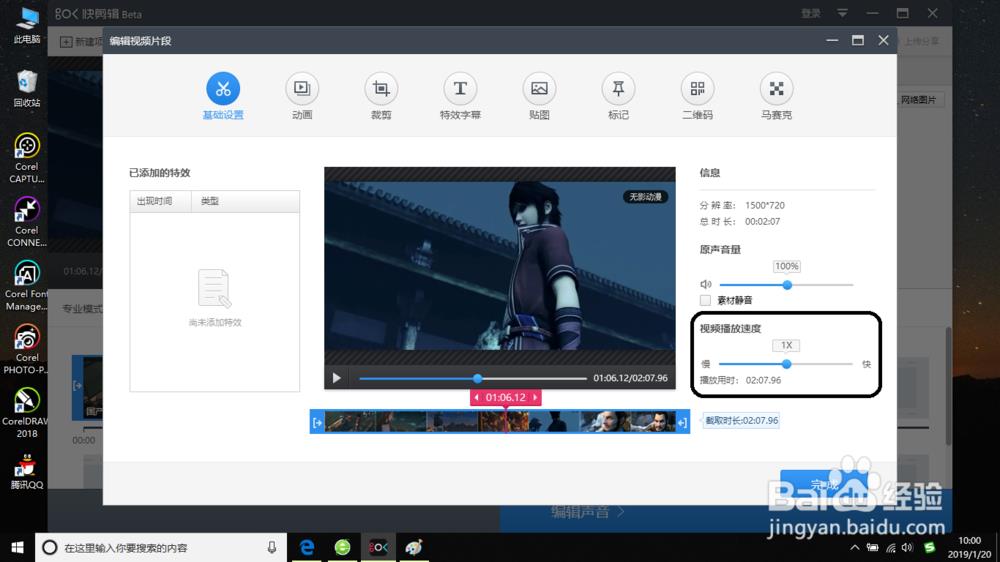1000x562 pixels.
Task: Open Corel PHOTO-PAINT desktop shortcut
Action: 27,350
